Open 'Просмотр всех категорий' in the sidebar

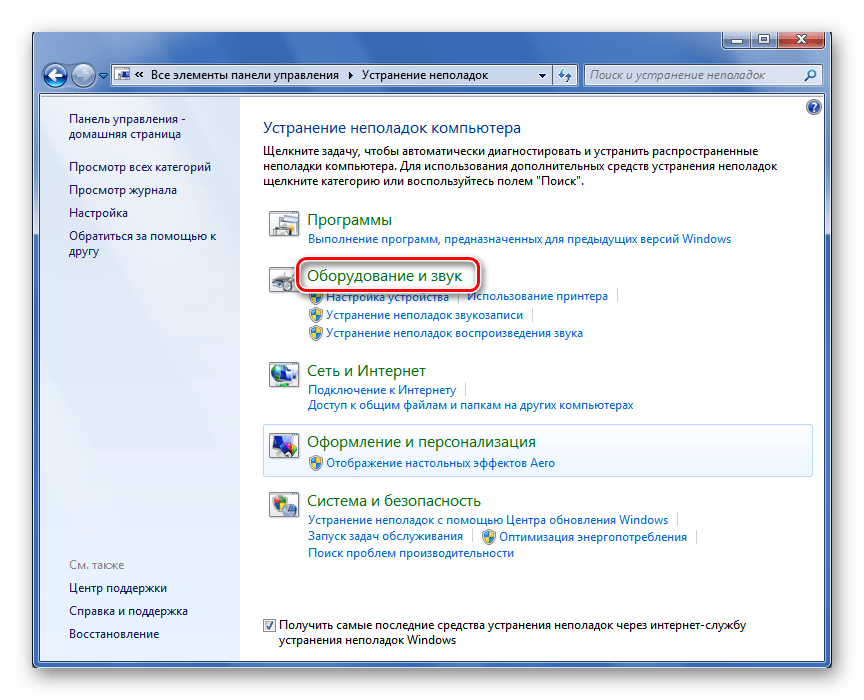coord(140,167)
